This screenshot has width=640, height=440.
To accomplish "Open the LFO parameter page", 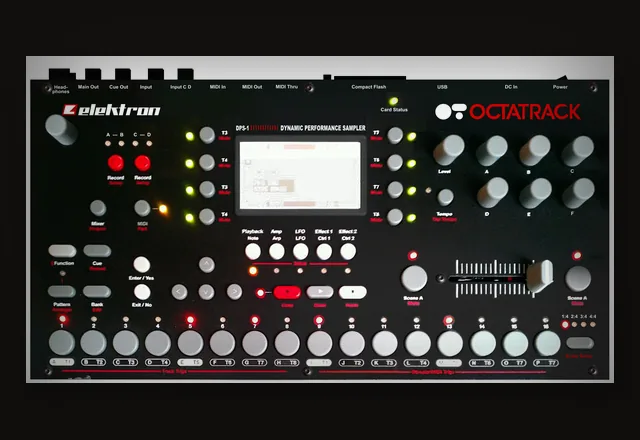I will [300, 252].
